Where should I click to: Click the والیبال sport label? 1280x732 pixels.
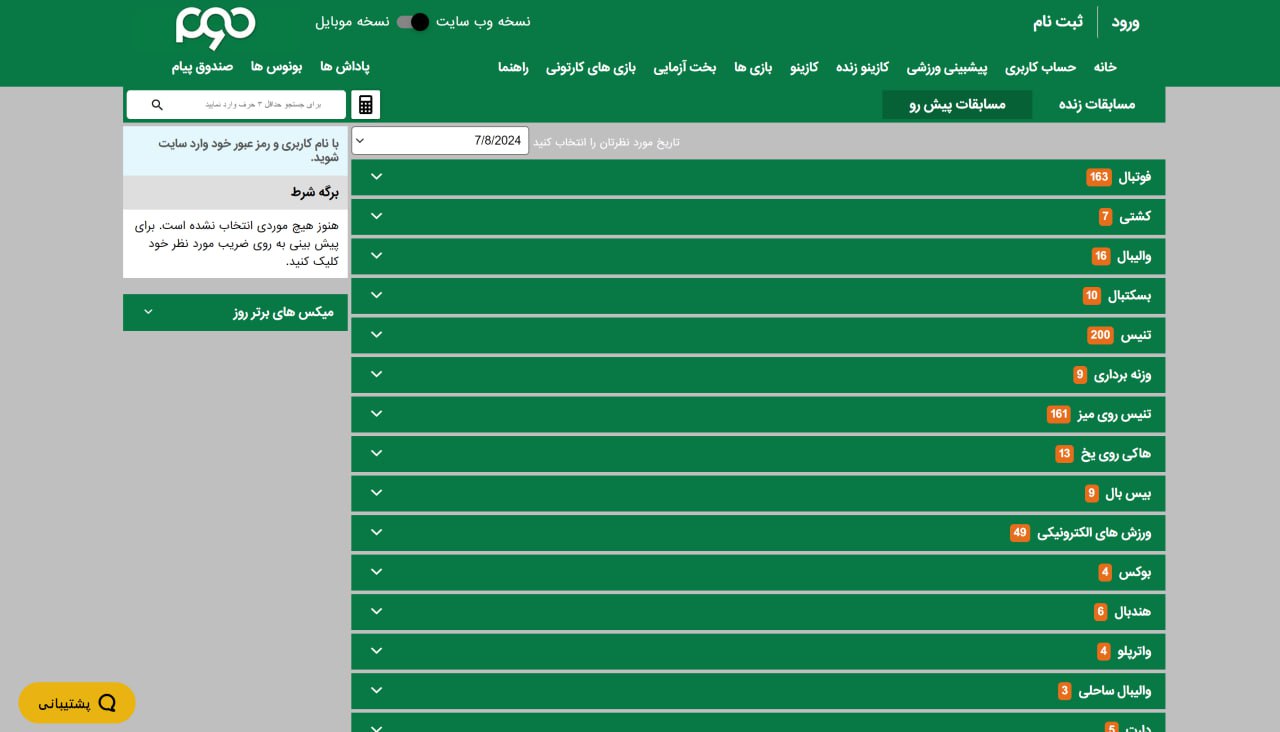tap(1134, 256)
